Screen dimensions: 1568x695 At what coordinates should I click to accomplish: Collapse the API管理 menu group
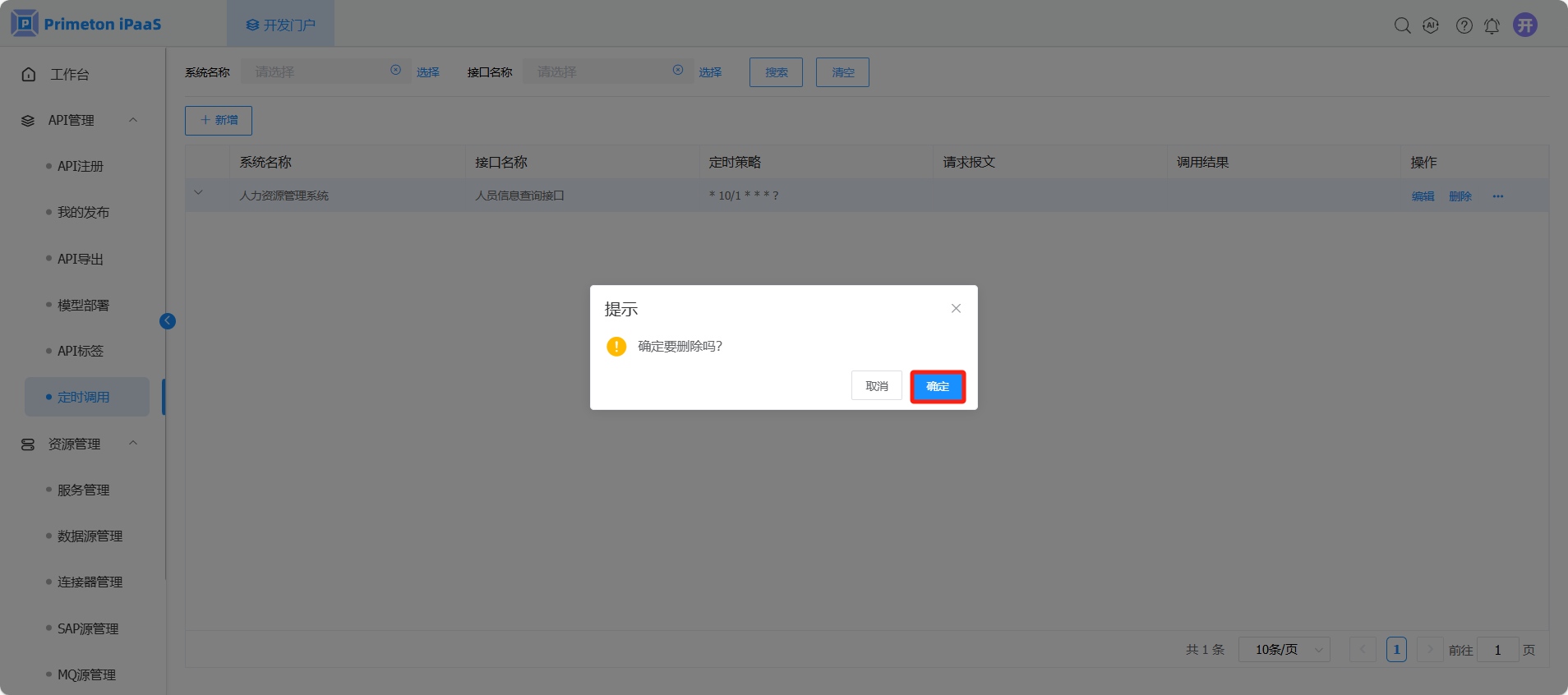point(133,120)
